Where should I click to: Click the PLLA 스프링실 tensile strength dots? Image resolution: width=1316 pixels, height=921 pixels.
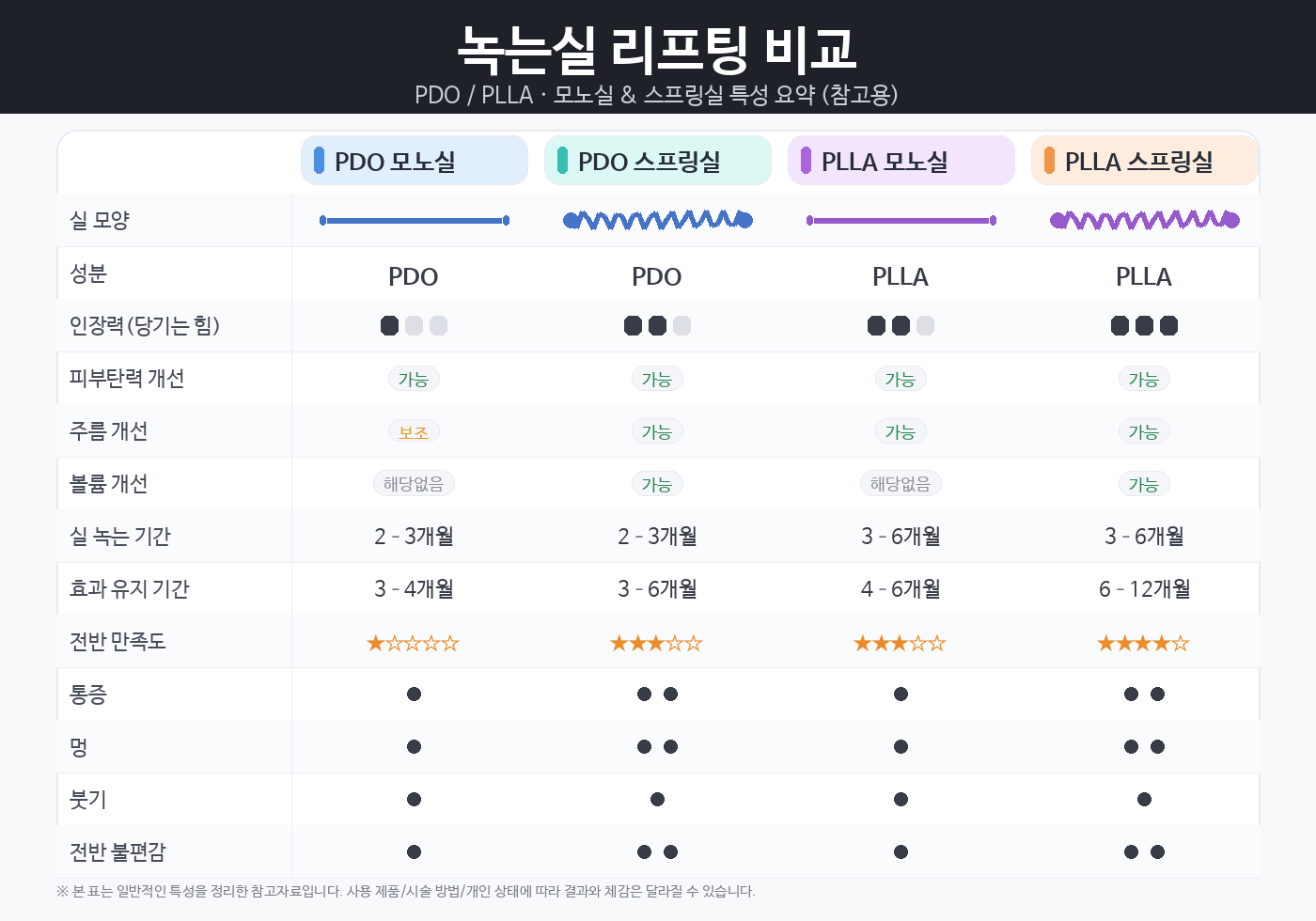coord(1144,326)
